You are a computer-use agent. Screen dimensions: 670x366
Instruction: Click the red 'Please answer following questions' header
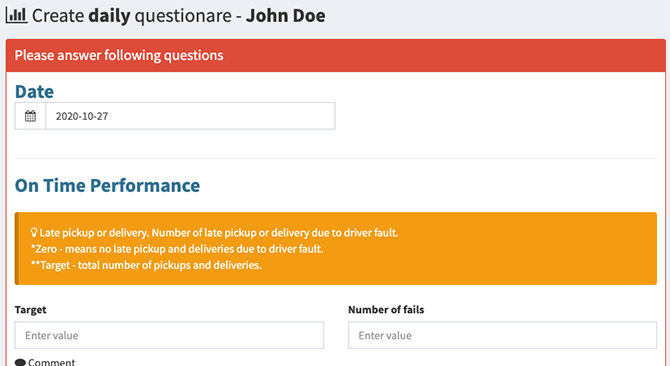(x=336, y=56)
